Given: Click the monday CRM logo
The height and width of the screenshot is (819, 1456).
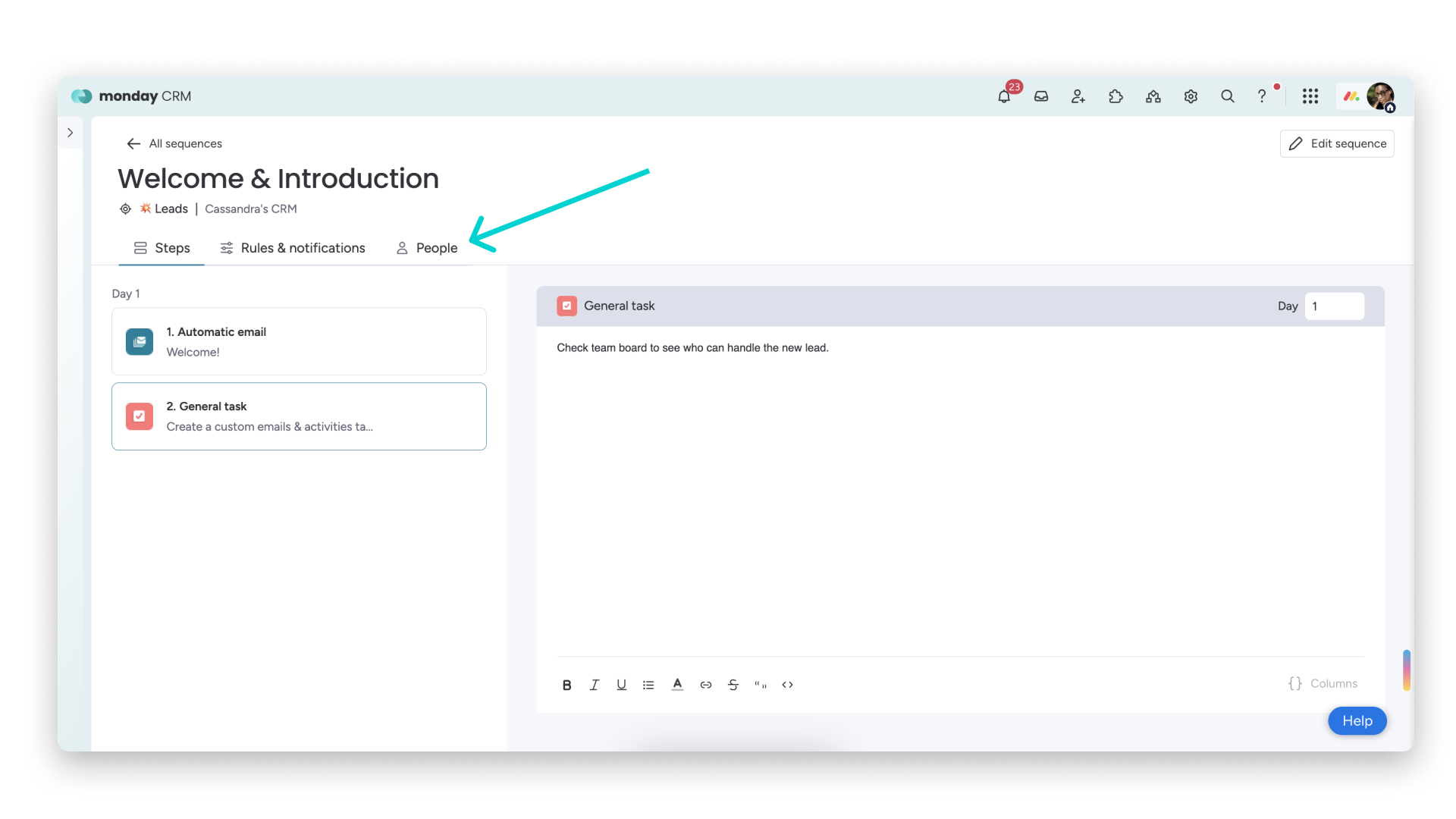Looking at the screenshot, I should pyautogui.click(x=131, y=96).
